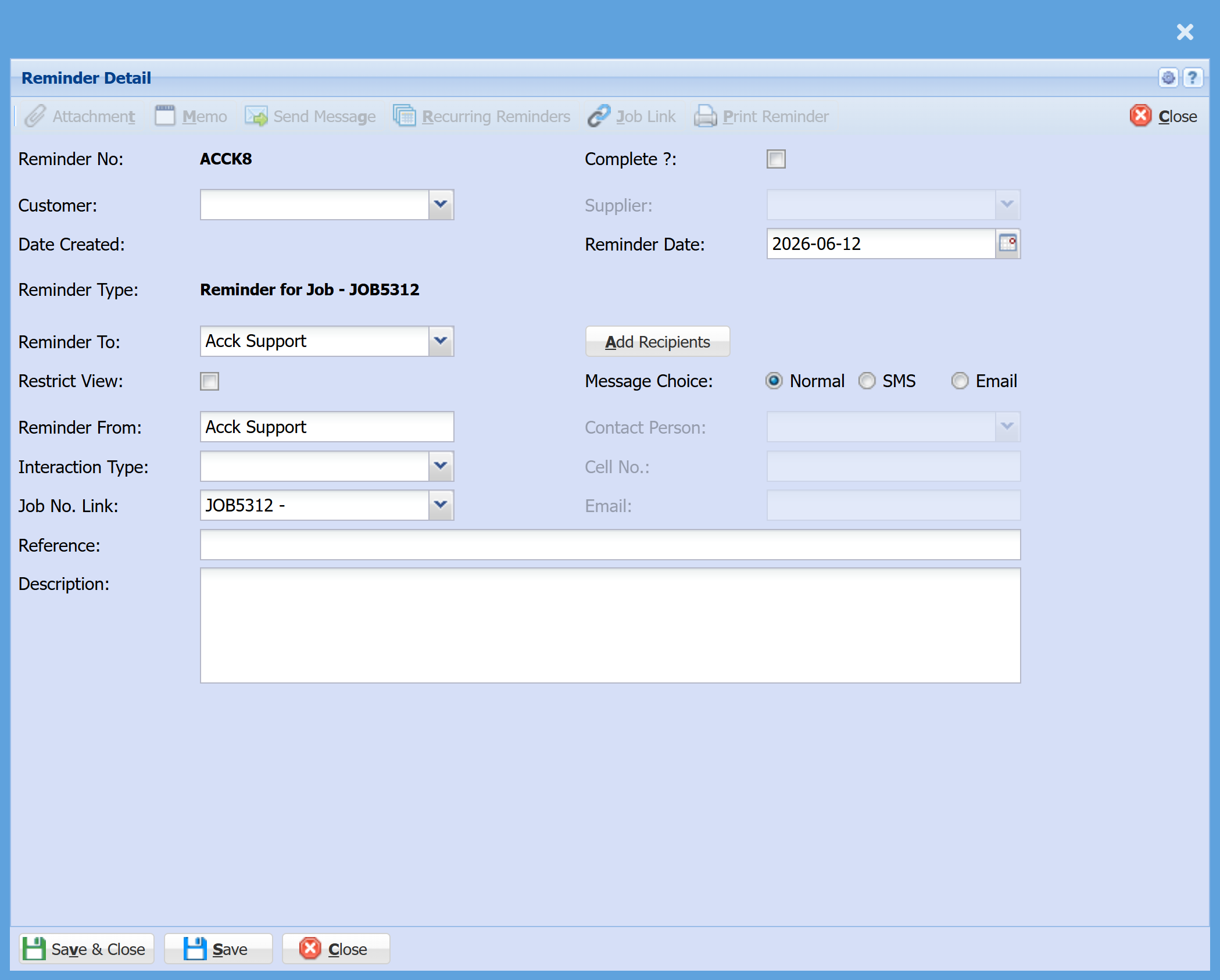Open the Reminder To dropdown arrow
The height and width of the screenshot is (980, 1220).
point(441,341)
